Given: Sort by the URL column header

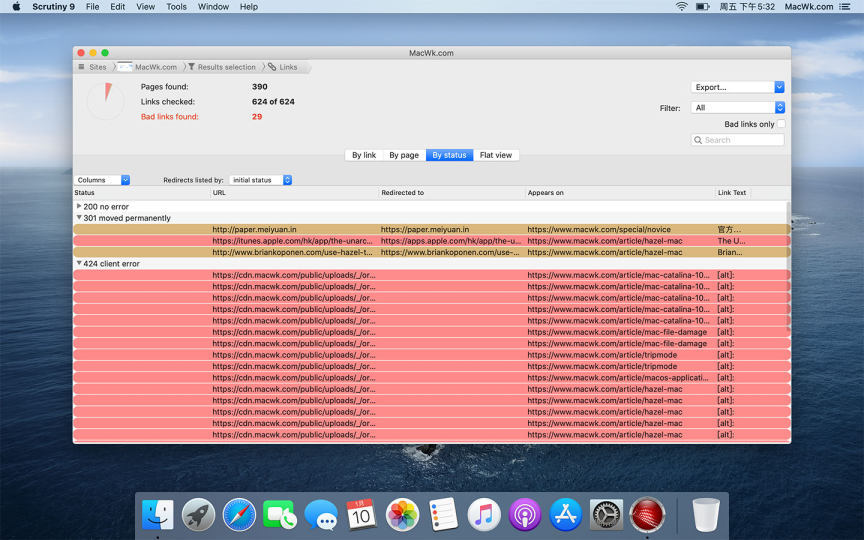Looking at the screenshot, I should click(x=295, y=193).
